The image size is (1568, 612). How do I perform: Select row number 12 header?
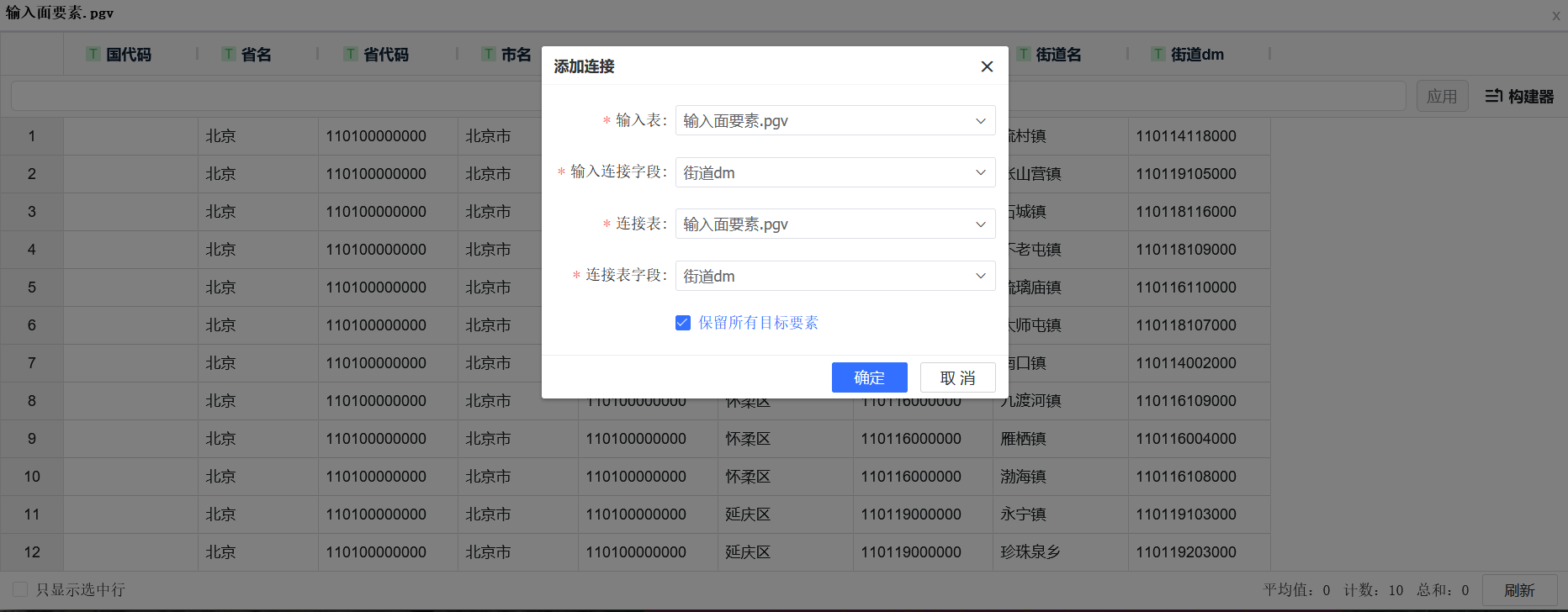(x=32, y=552)
